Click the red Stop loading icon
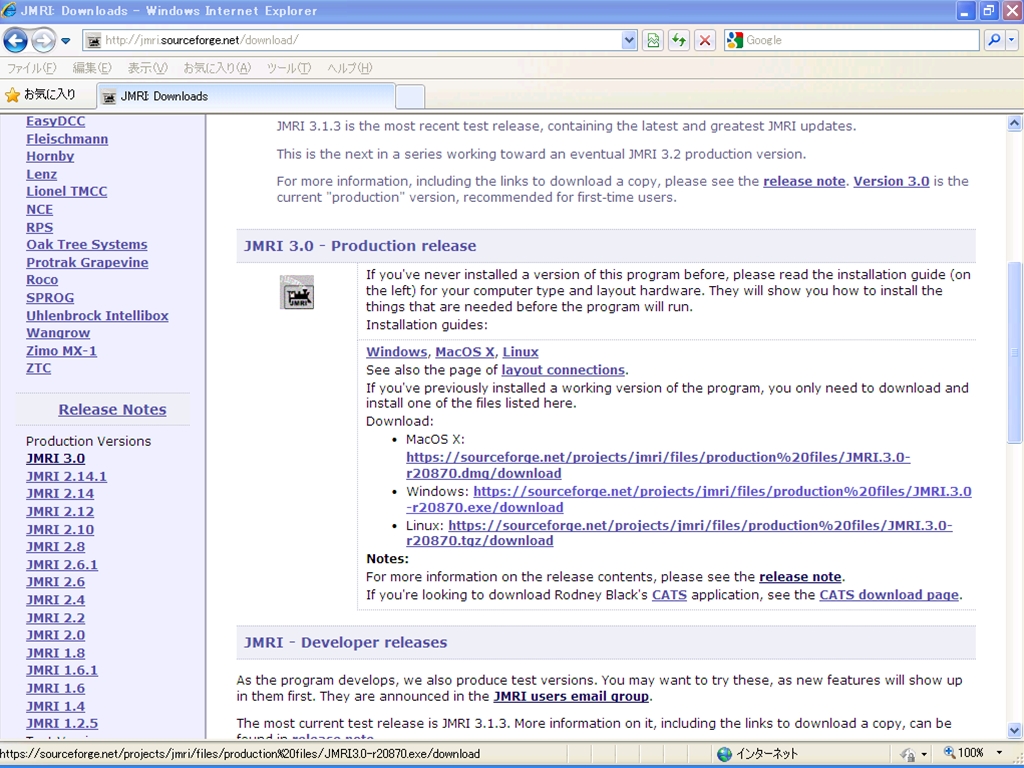Viewport: 1024px width, 768px height. click(x=705, y=40)
